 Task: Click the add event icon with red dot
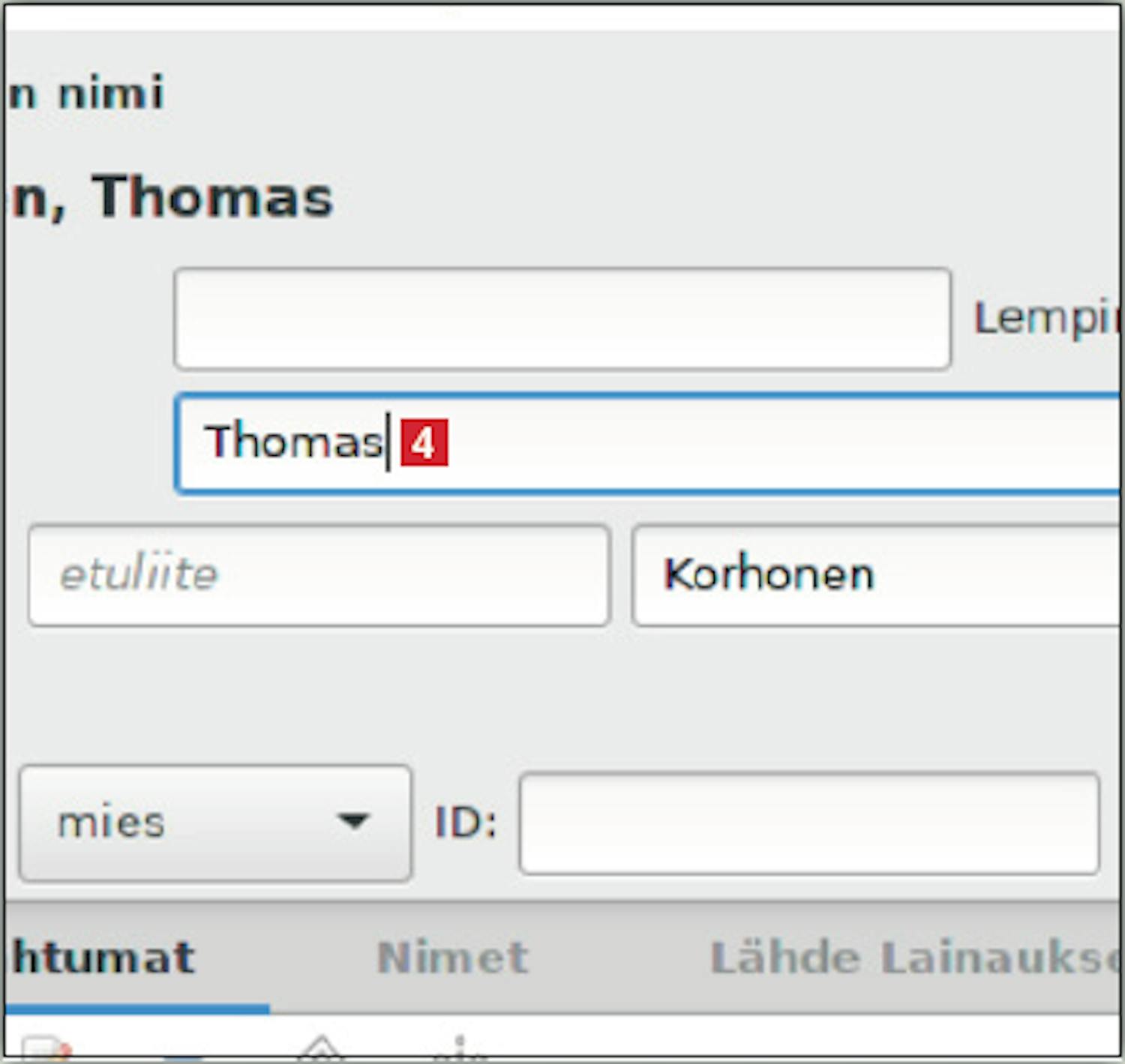(45, 1048)
